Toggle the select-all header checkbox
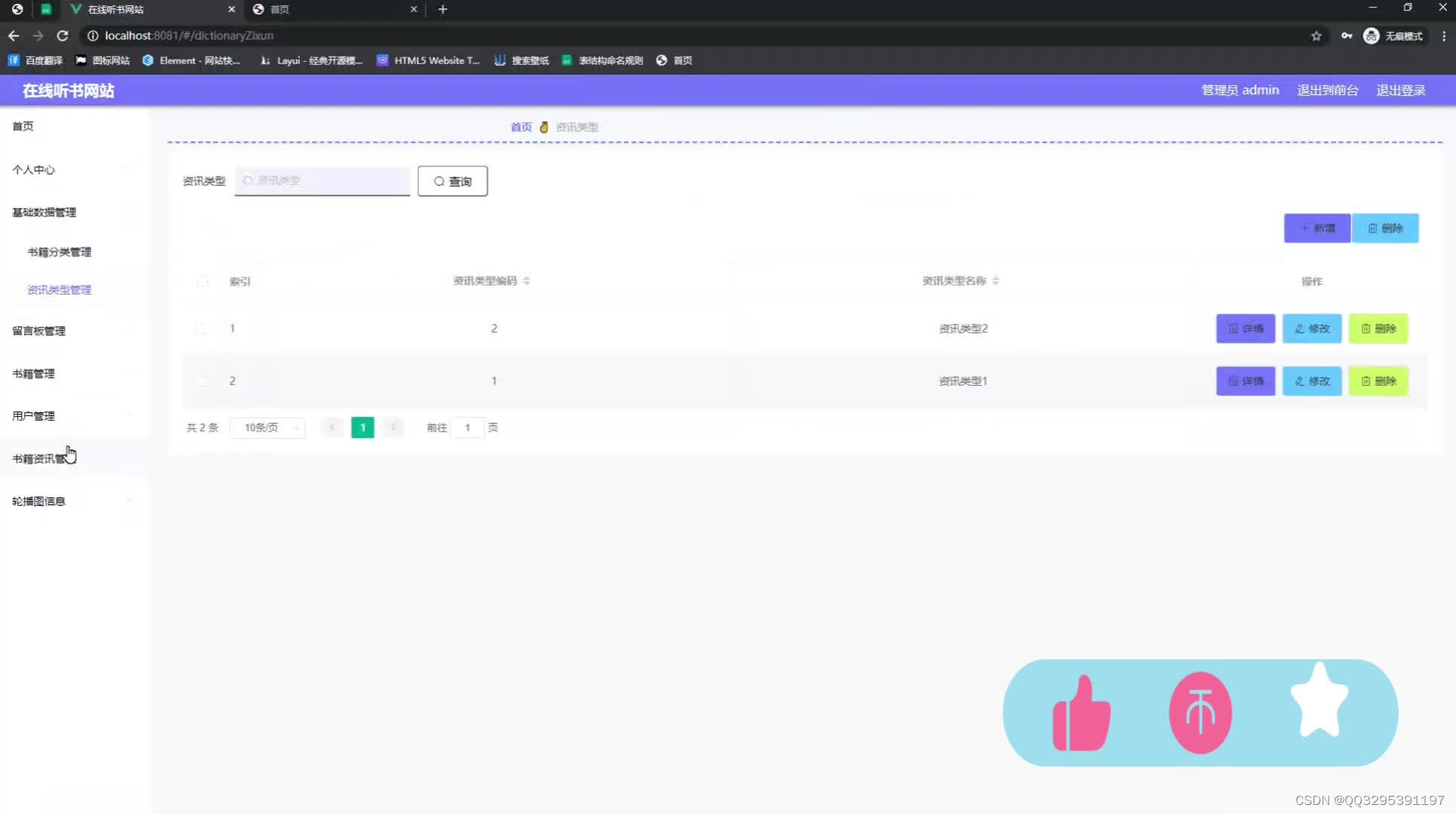Image resolution: width=1456 pixels, height=814 pixels. pyautogui.click(x=202, y=281)
